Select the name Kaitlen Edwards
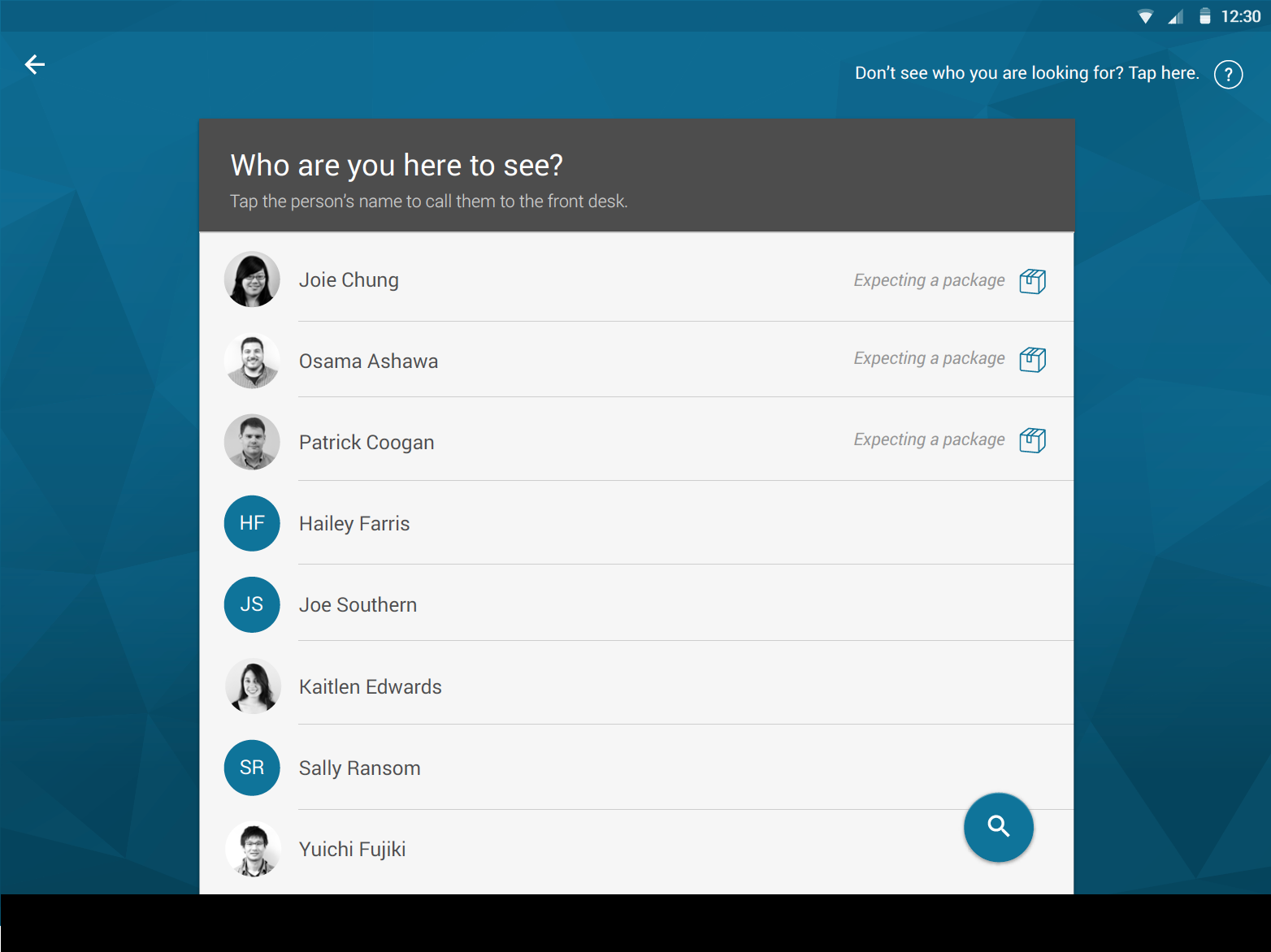The image size is (1271, 952). click(371, 687)
